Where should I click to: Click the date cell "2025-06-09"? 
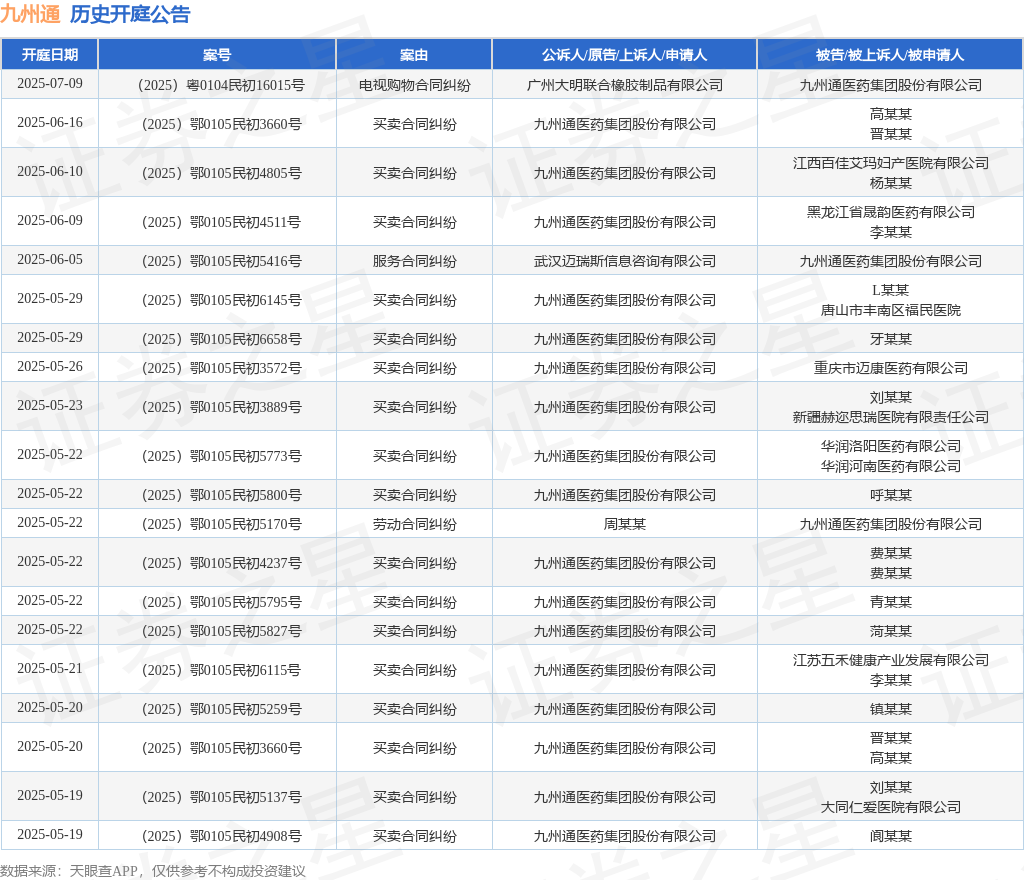(x=50, y=221)
